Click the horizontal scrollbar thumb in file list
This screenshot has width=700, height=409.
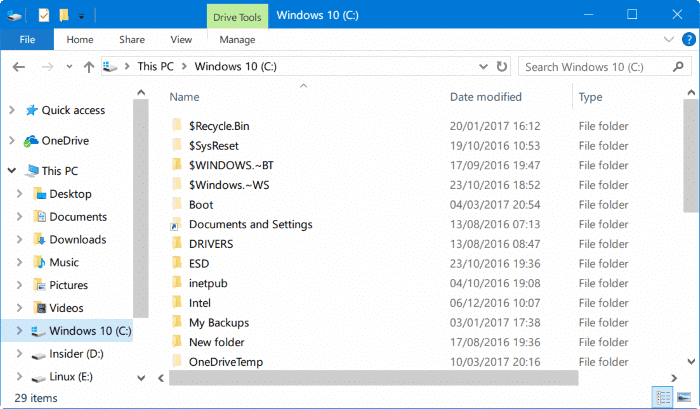[x=374, y=378]
